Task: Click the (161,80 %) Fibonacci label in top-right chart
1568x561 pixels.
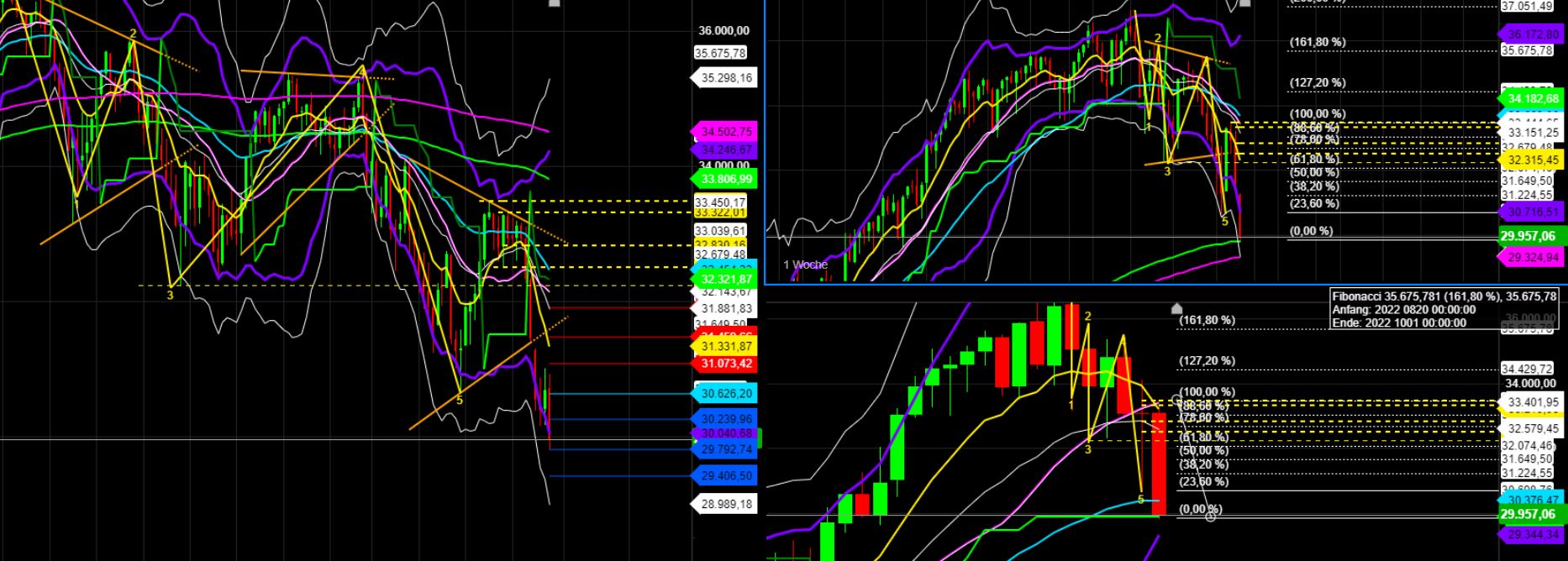Action: point(1318,42)
